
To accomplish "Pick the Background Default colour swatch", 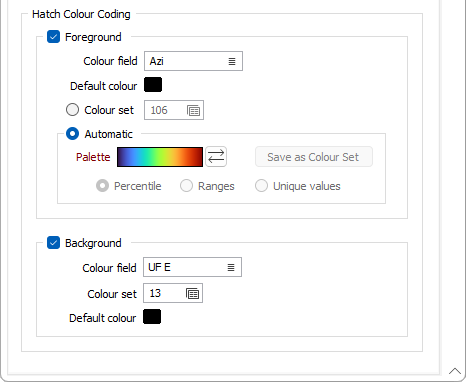I will pyautogui.click(x=152, y=317).
